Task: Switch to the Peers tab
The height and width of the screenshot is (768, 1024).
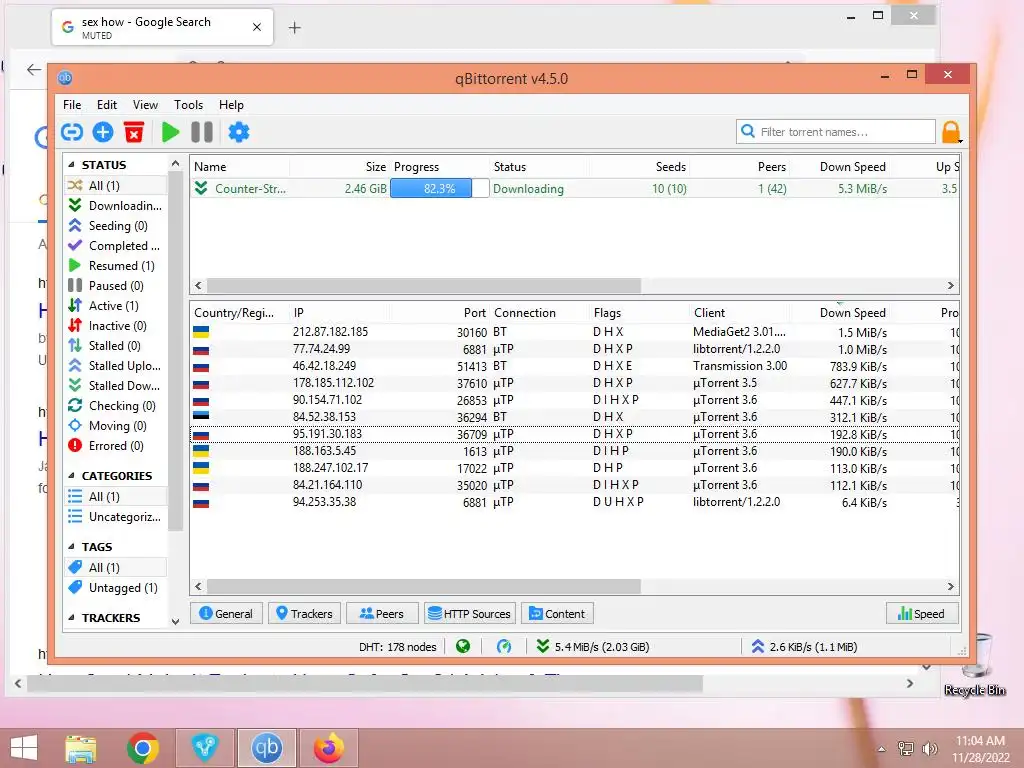Action: [x=382, y=614]
